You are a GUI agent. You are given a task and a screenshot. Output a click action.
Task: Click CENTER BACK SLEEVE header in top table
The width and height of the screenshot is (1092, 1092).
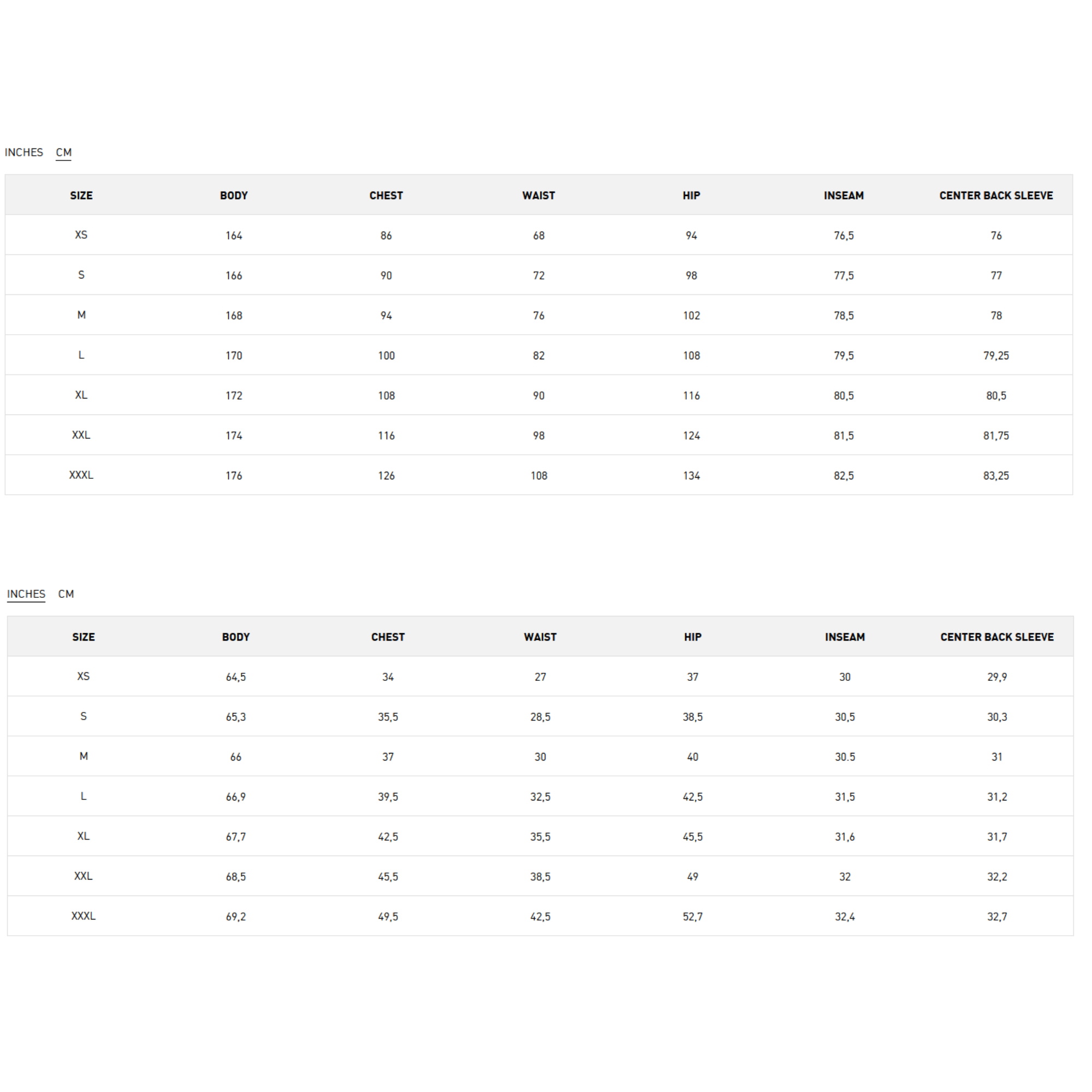[x=996, y=195]
